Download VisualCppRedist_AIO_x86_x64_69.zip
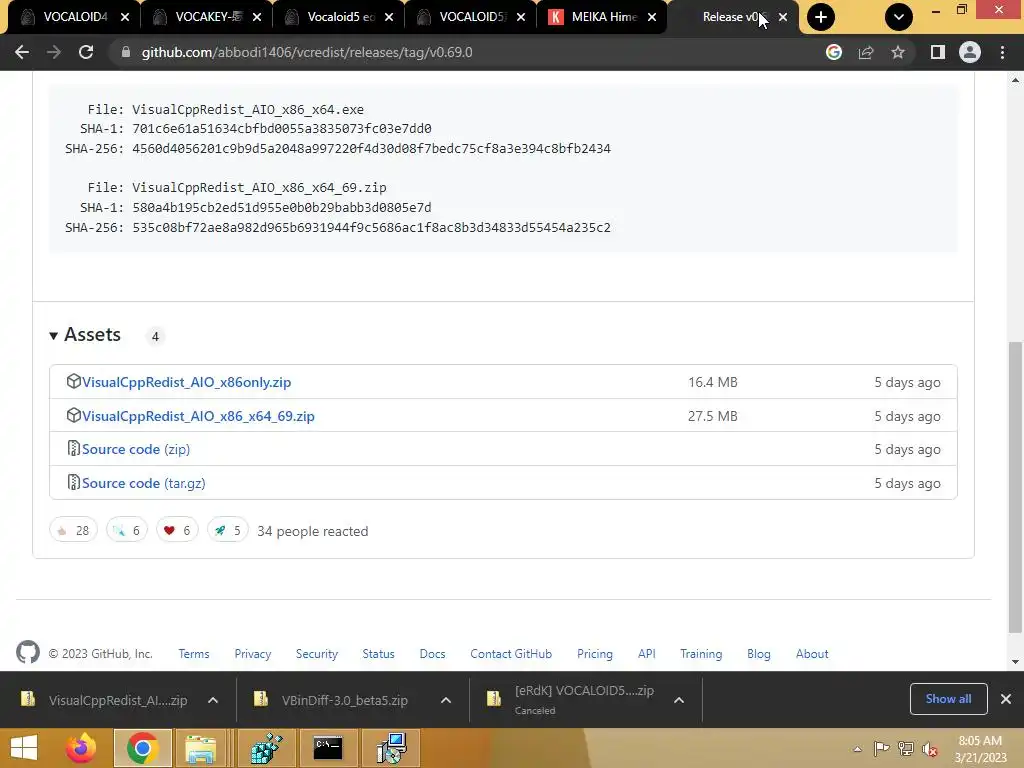Image resolution: width=1024 pixels, height=768 pixels. click(198, 416)
